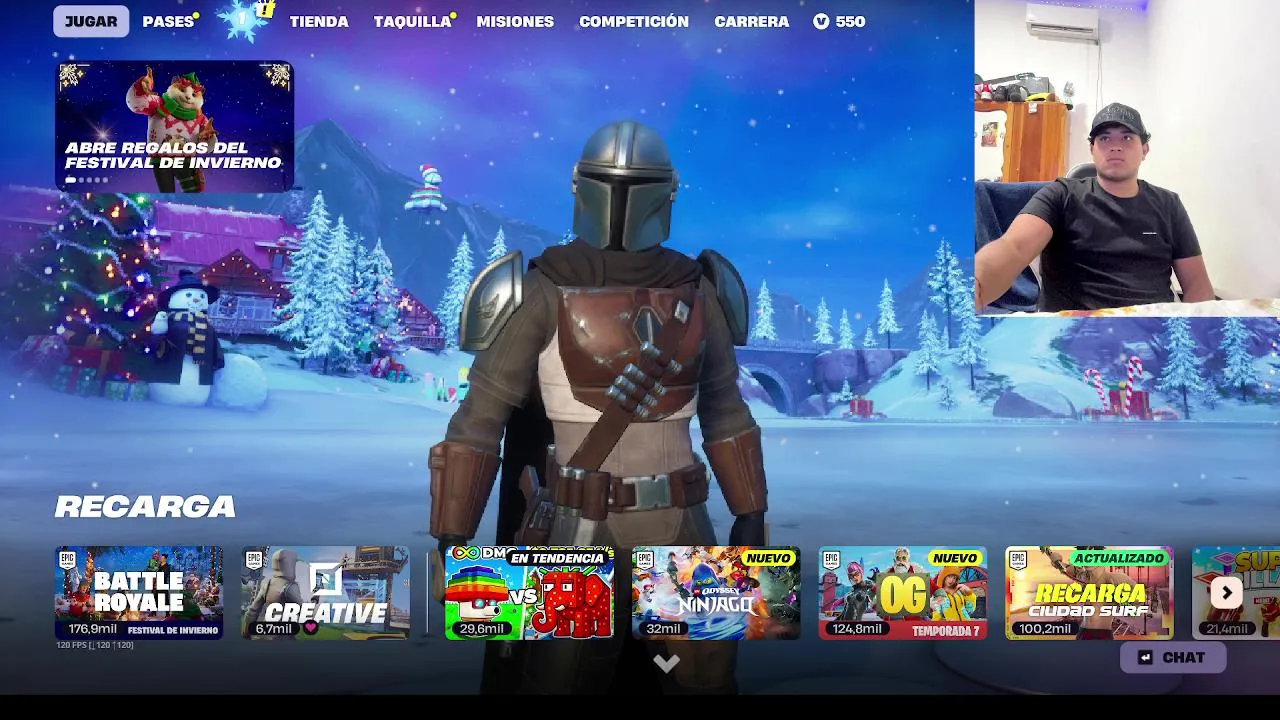1280x720 pixels.
Task: Click the 6,7mil player count
Action: point(273,628)
